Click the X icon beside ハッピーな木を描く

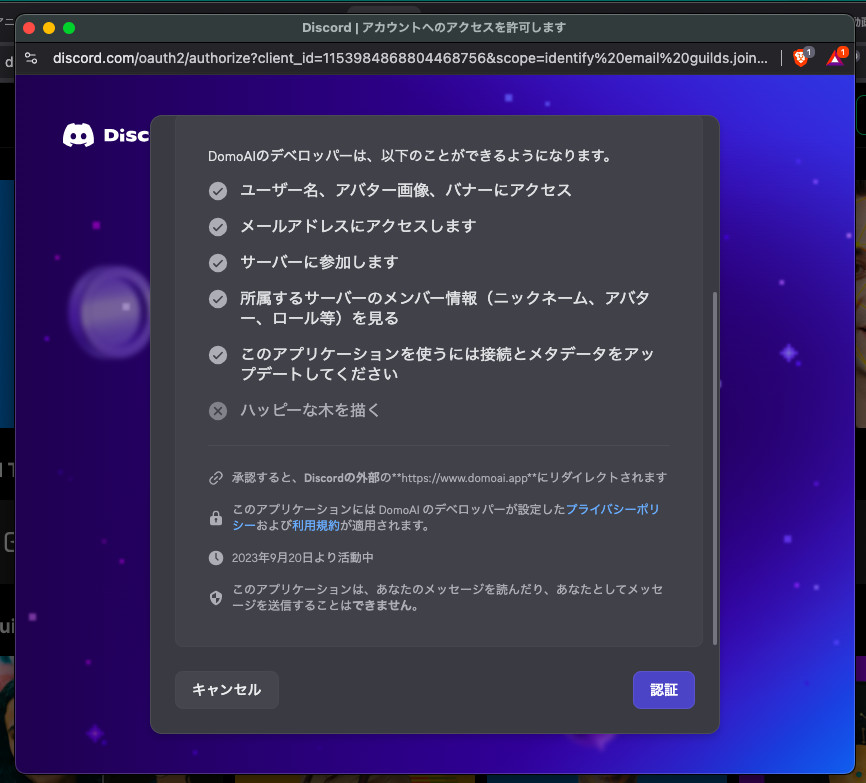click(218, 411)
